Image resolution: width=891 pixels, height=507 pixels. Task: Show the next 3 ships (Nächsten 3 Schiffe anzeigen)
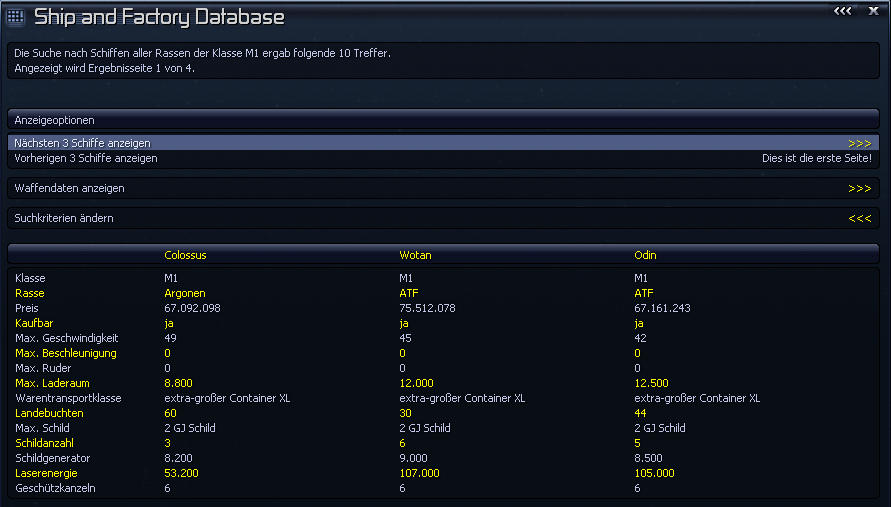click(x=443, y=143)
